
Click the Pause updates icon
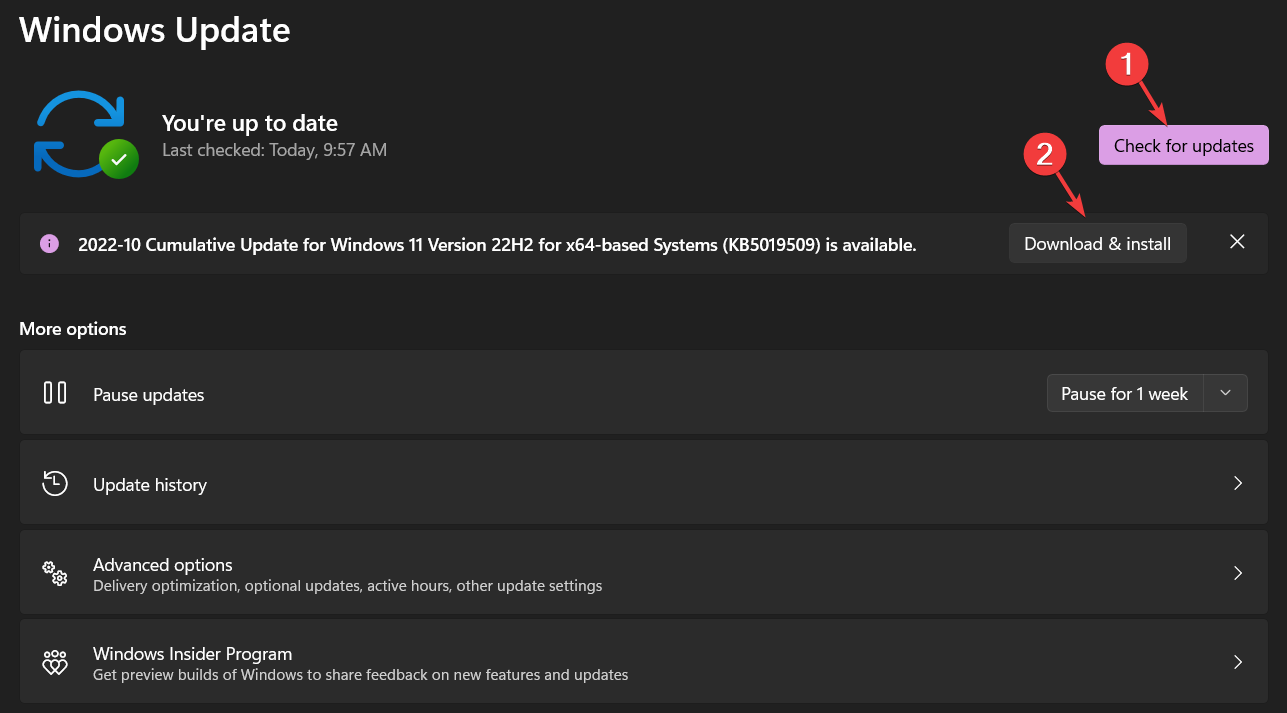coord(55,392)
